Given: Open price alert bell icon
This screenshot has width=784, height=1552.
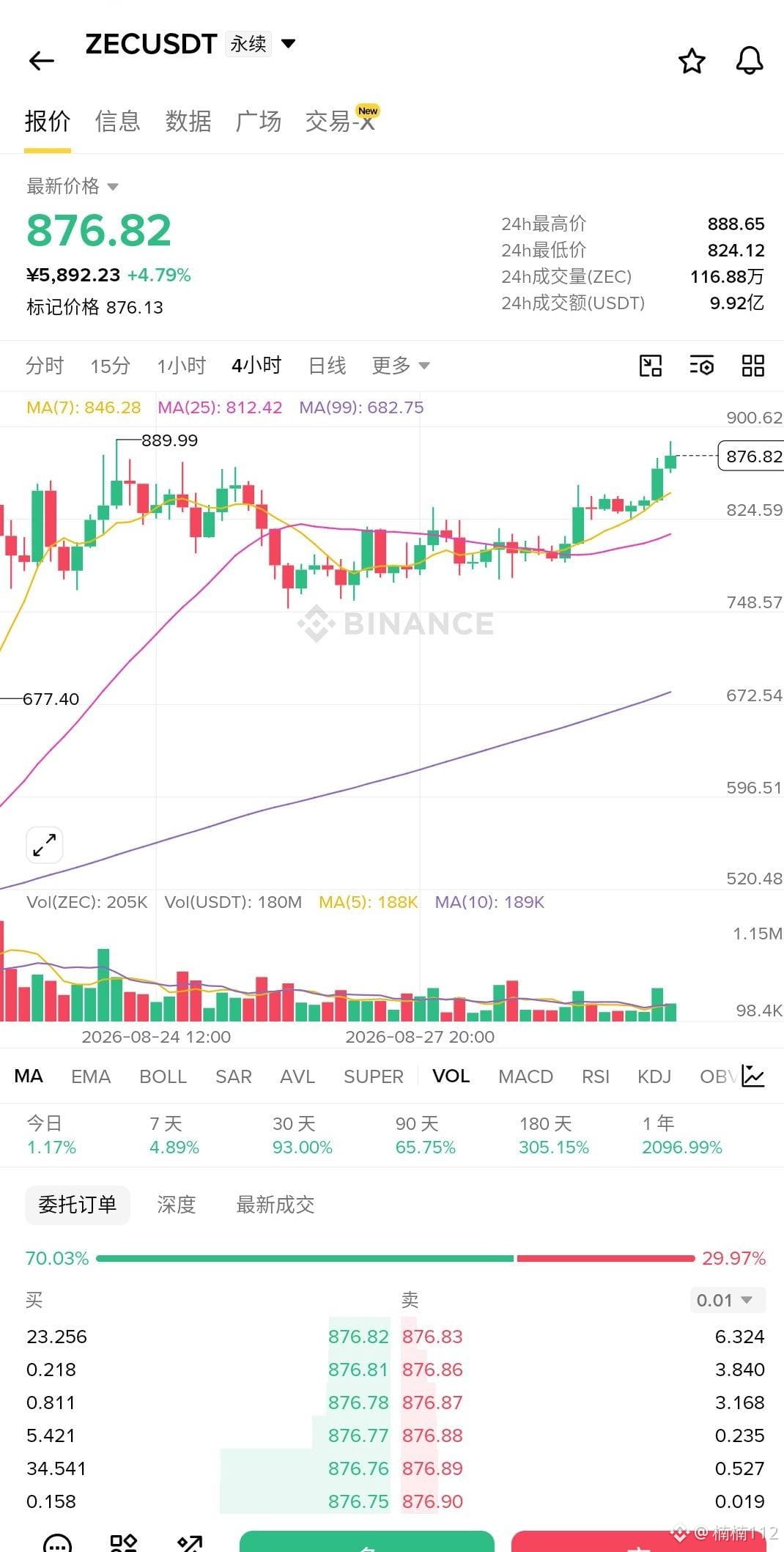Looking at the screenshot, I should pyautogui.click(x=750, y=61).
